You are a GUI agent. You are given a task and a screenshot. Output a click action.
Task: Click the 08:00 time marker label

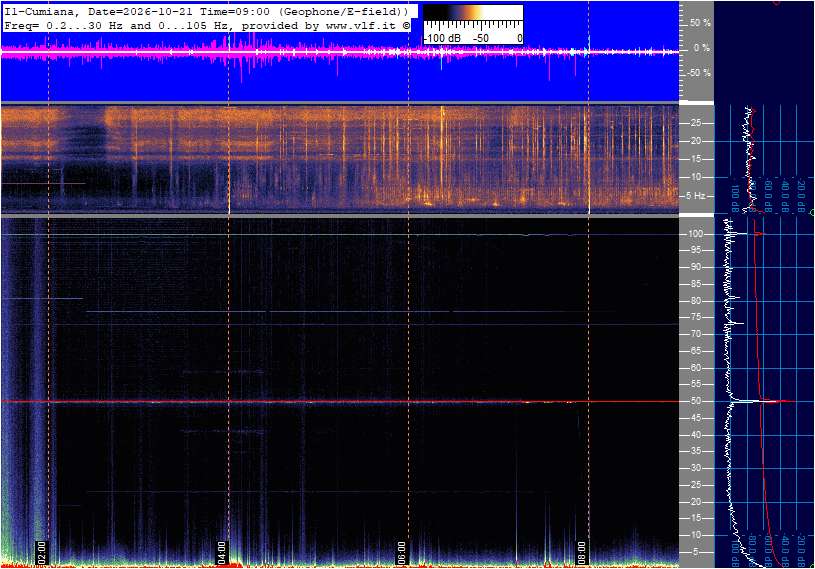pyautogui.click(x=582, y=552)
